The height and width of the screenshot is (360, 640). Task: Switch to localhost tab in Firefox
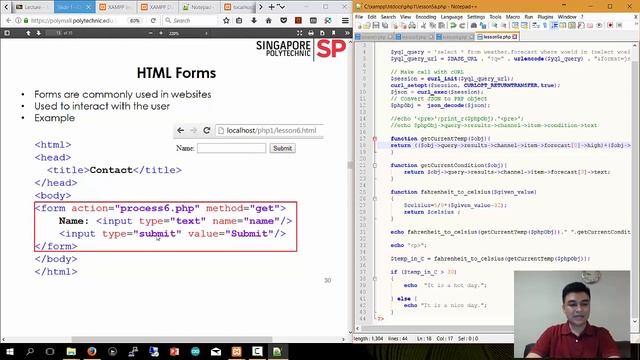pyautogui.click(x=239, y=7)
